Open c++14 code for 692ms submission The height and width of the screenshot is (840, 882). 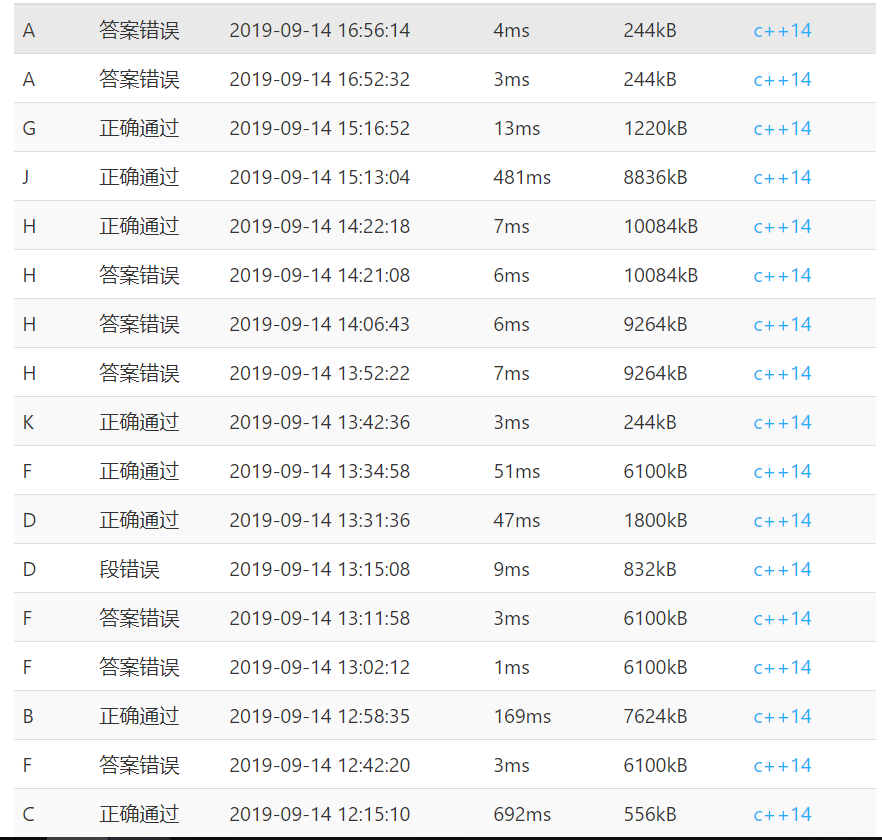[782, 814]
